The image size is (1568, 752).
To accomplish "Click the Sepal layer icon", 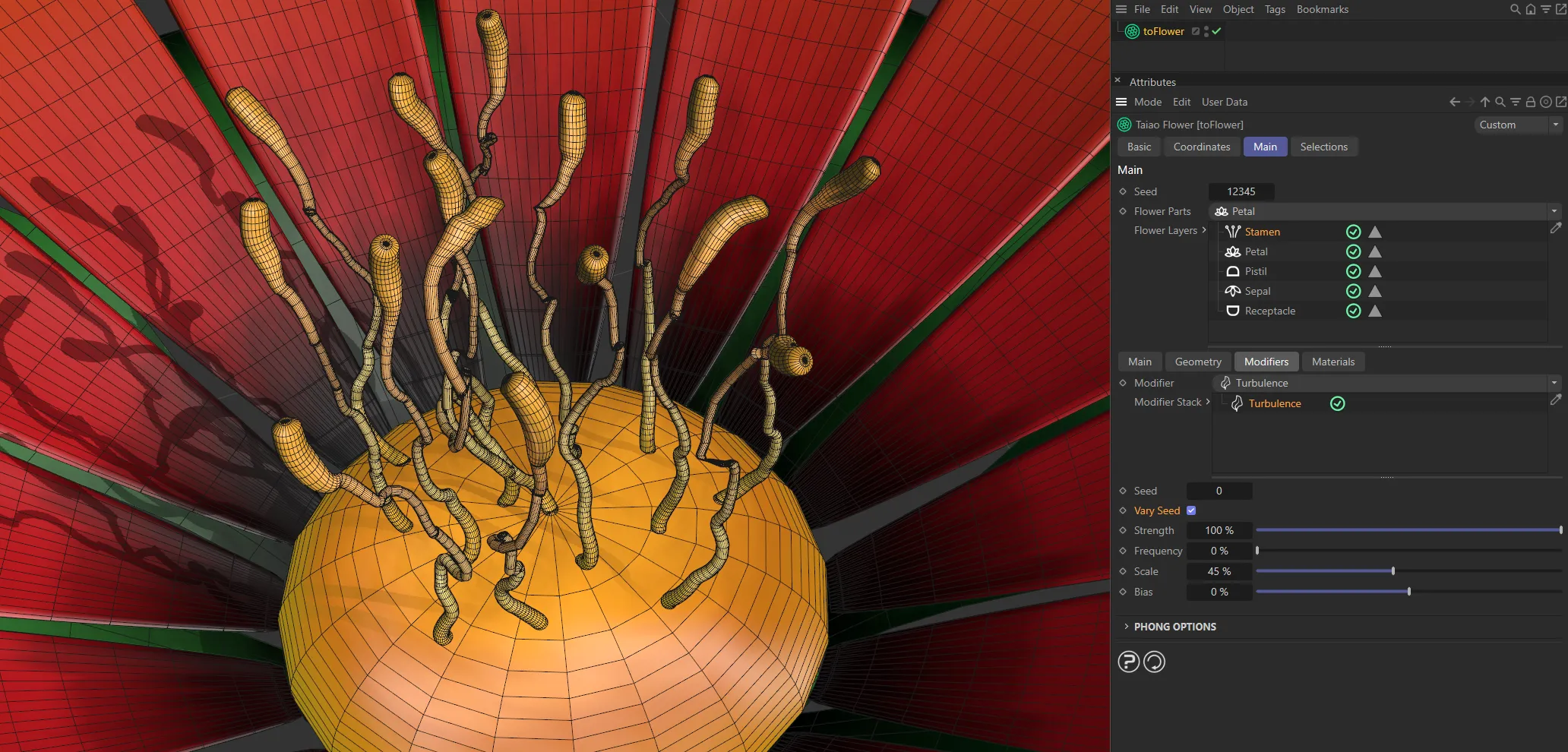I will point(1232,291).
